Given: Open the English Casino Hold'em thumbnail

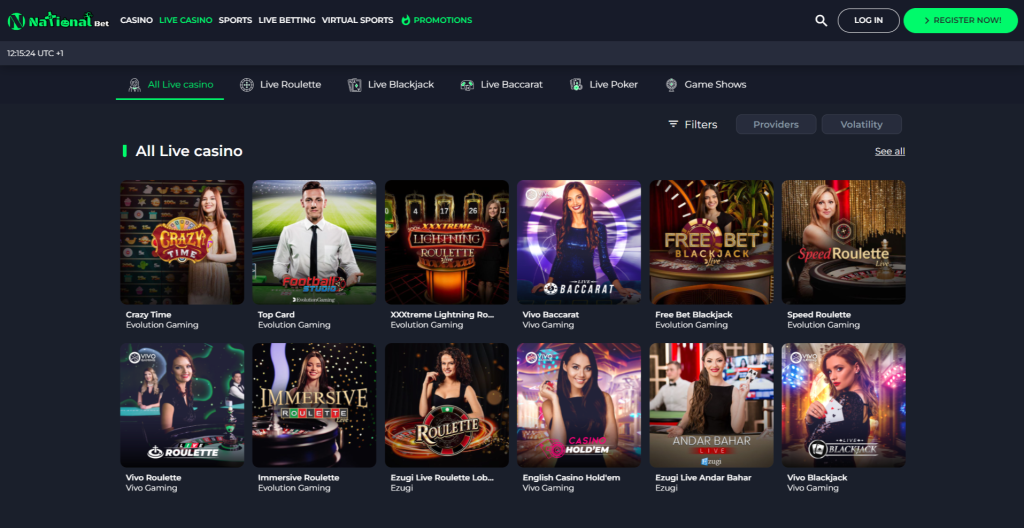Looking at the screenshot, I should pyautogui.click(x=579, y=405).
